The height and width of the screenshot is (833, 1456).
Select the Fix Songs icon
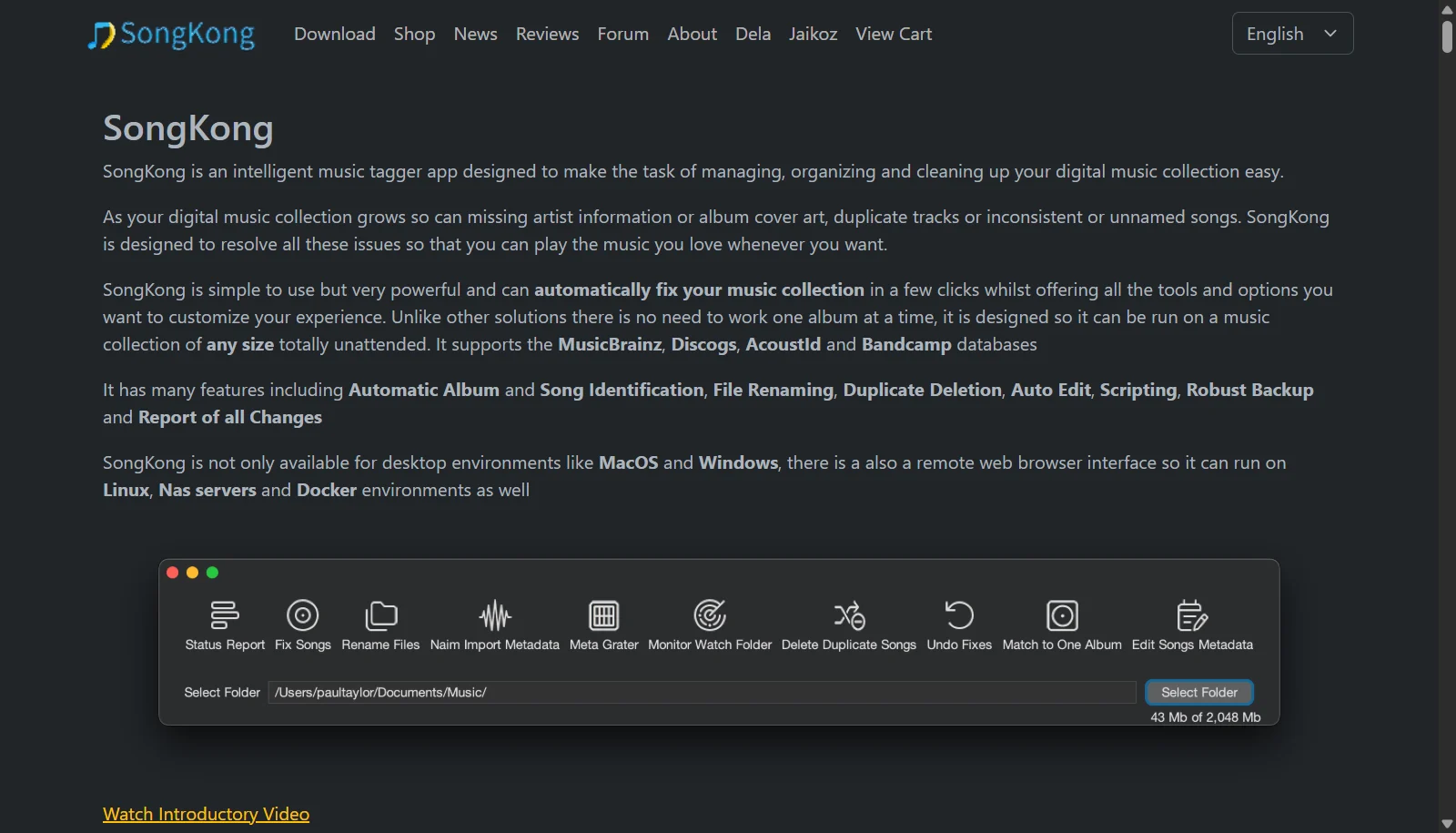pyautogui.click(x=303, y=615)
